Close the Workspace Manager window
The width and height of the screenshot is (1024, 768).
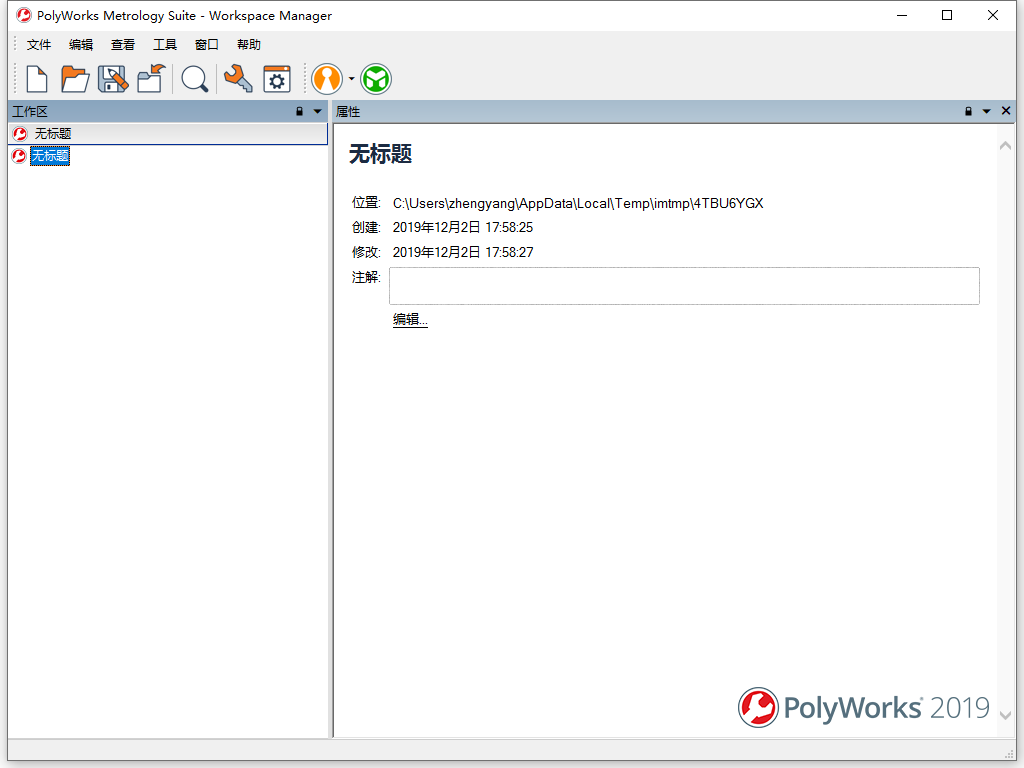coord(993,15)
